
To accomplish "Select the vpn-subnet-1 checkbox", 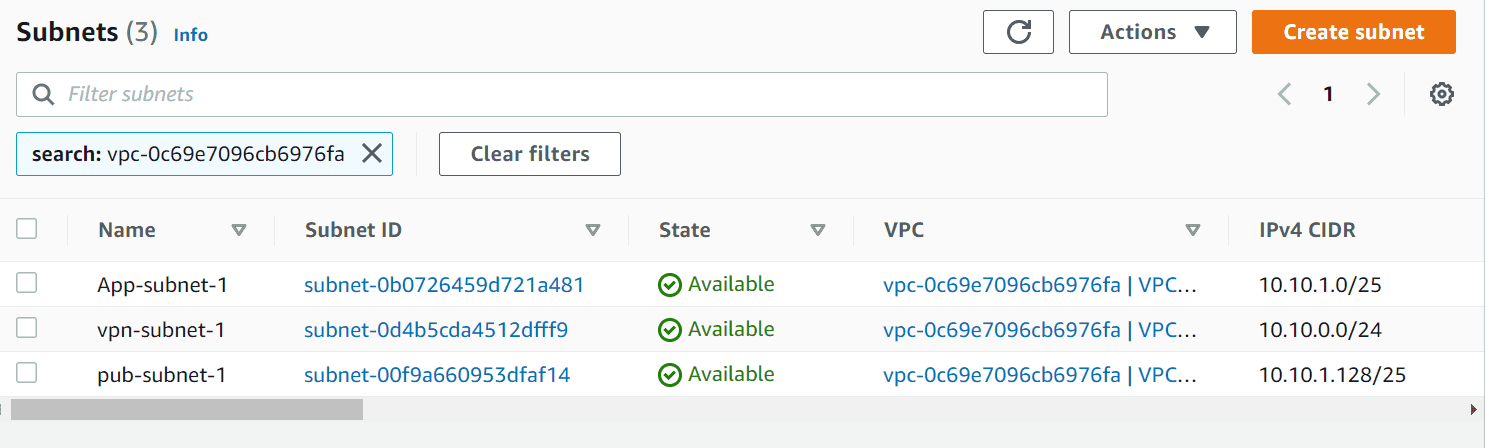I will click(27, 328).
